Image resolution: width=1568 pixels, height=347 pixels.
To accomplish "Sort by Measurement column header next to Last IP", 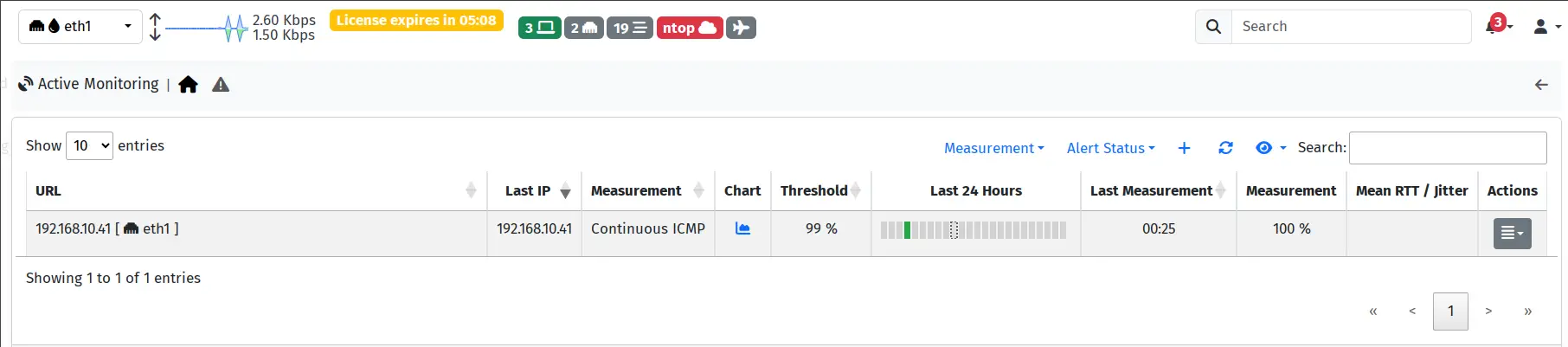I will [647, 190].
